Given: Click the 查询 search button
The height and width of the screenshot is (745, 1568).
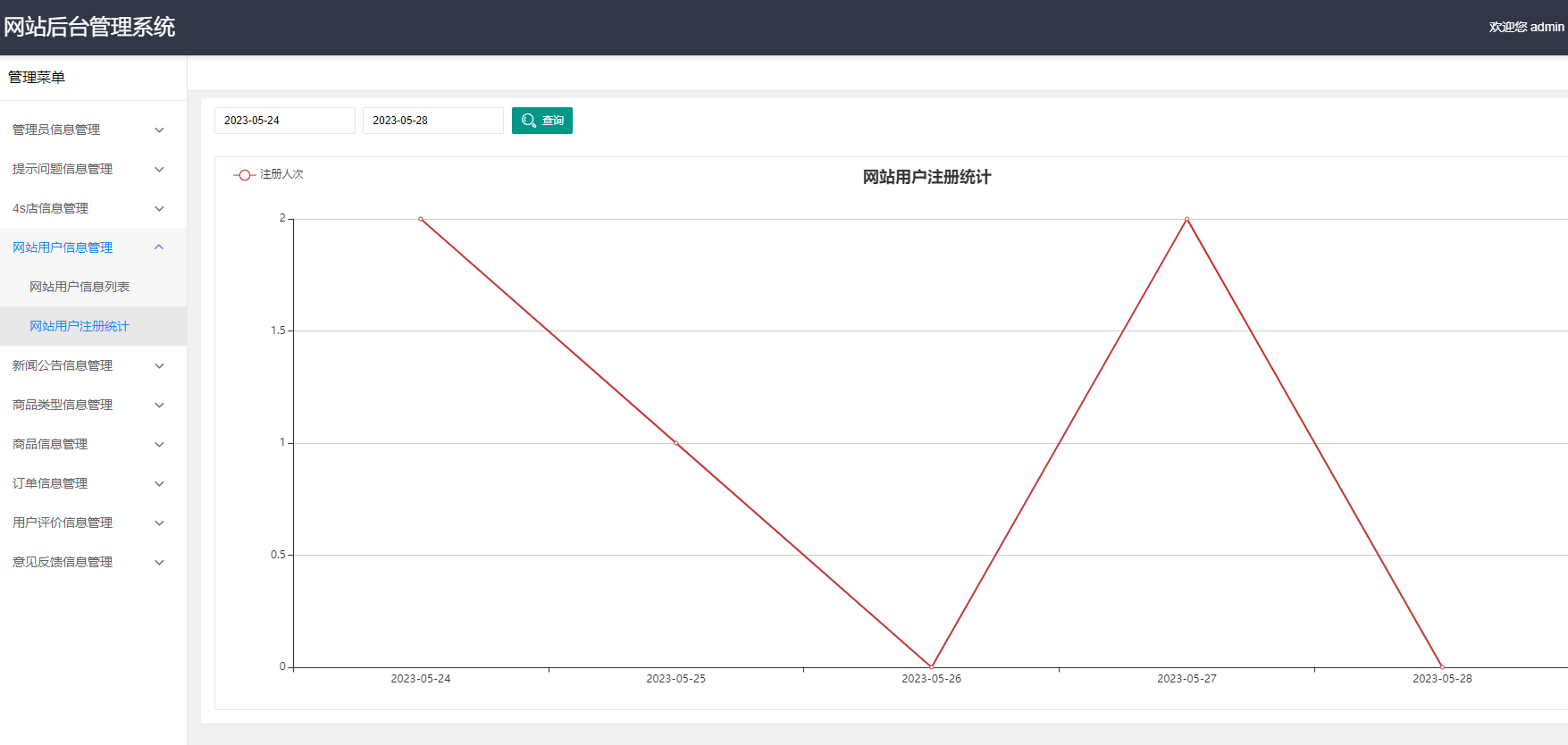Looking at the screenshot, I should tap(542, 121).
